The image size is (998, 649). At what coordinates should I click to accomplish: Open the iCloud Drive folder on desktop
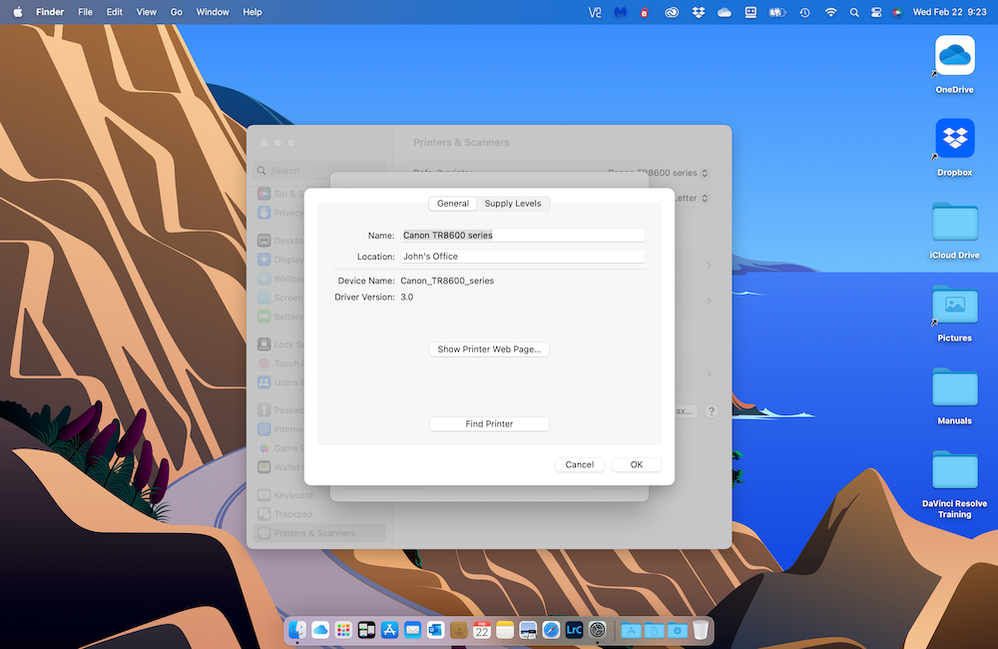pos(954,223)
